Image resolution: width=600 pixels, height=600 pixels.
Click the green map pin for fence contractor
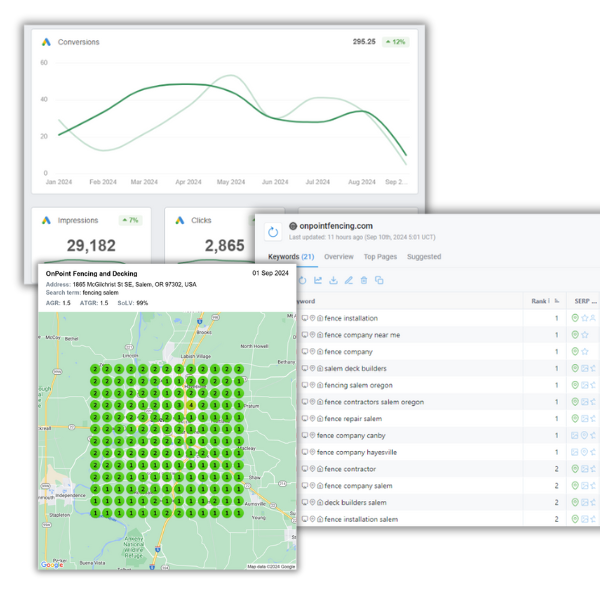575,469
